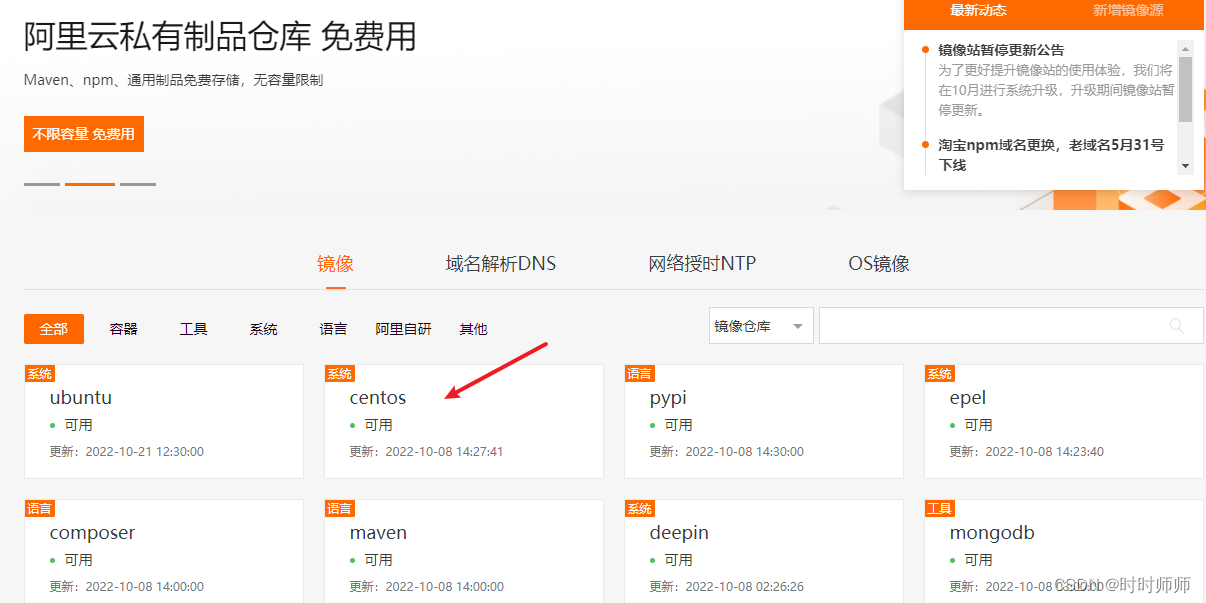1206x603 pixels.
Task: Open the 最新动态 news tab
Action: pyautogui.click(x=978, y=11)
